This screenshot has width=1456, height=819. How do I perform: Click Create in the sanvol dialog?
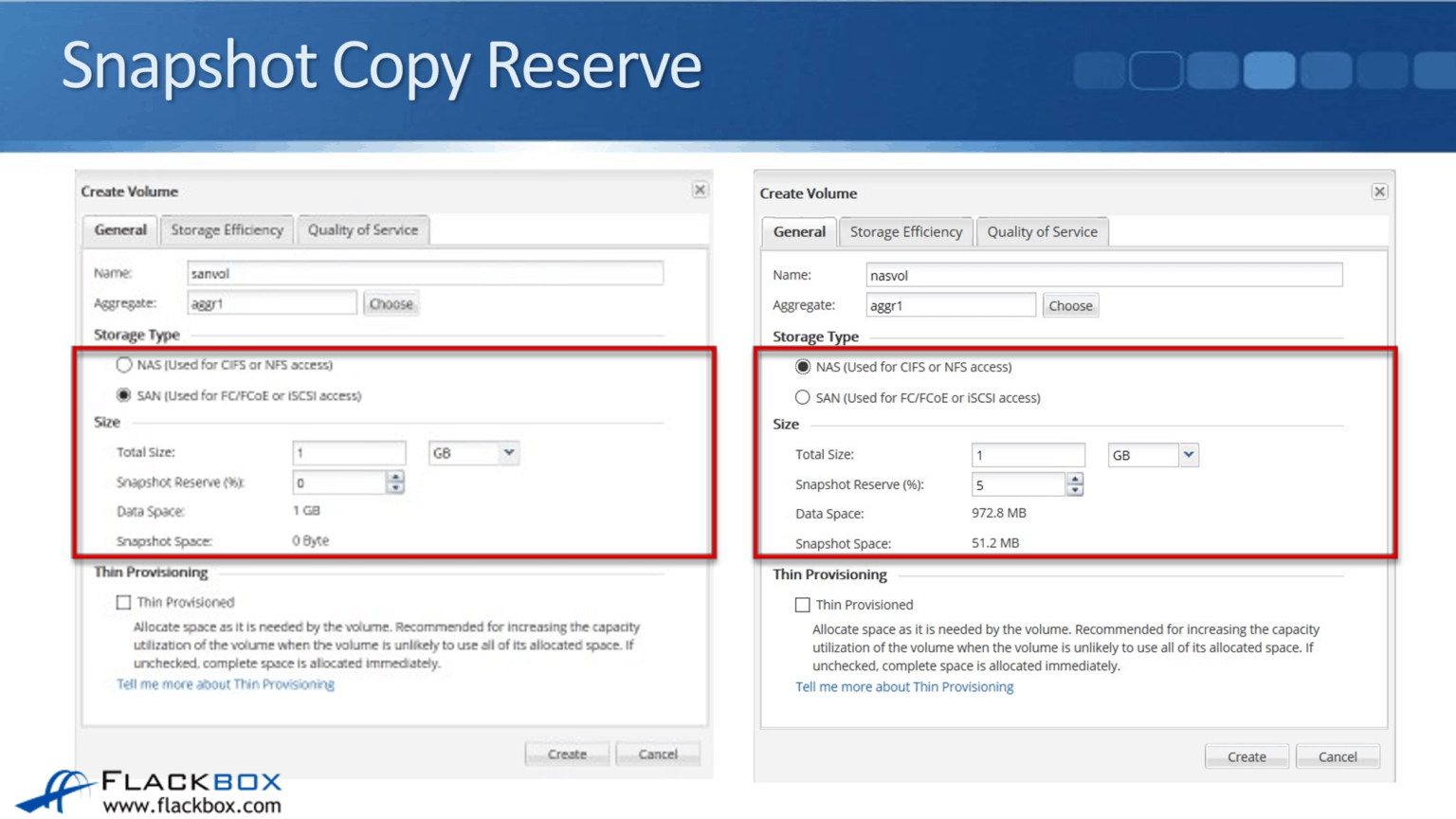point(567,754)
